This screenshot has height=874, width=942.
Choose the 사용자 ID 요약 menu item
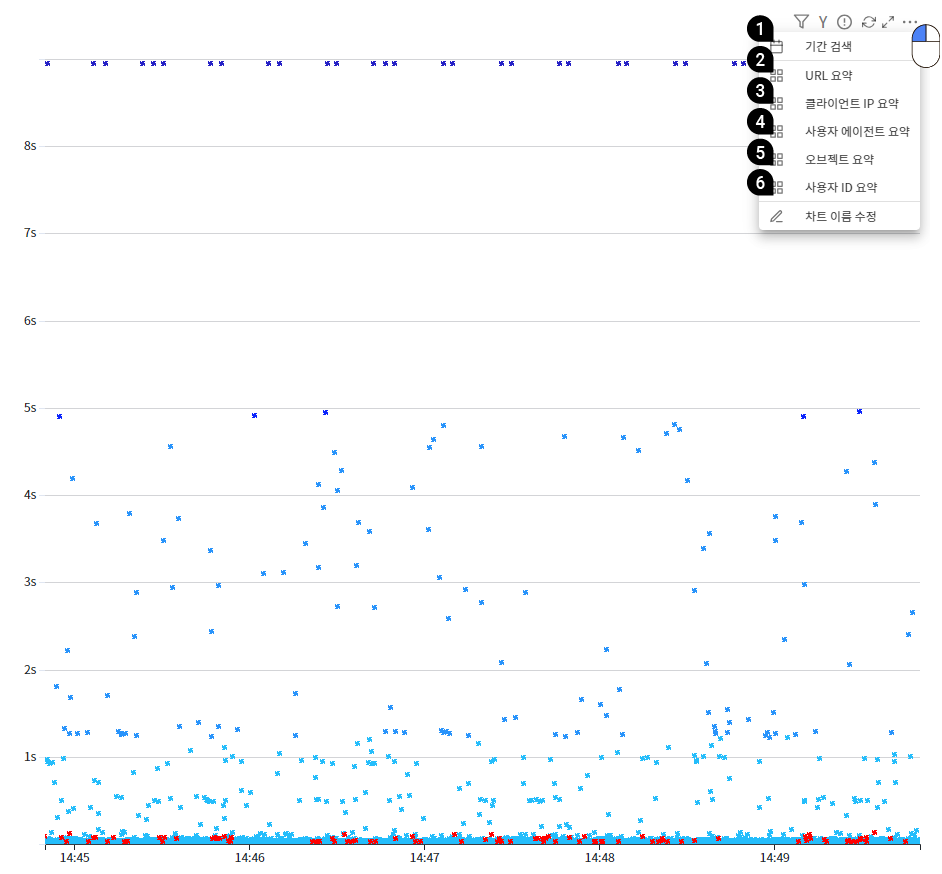pyautogui.click(x=841, y=187)
